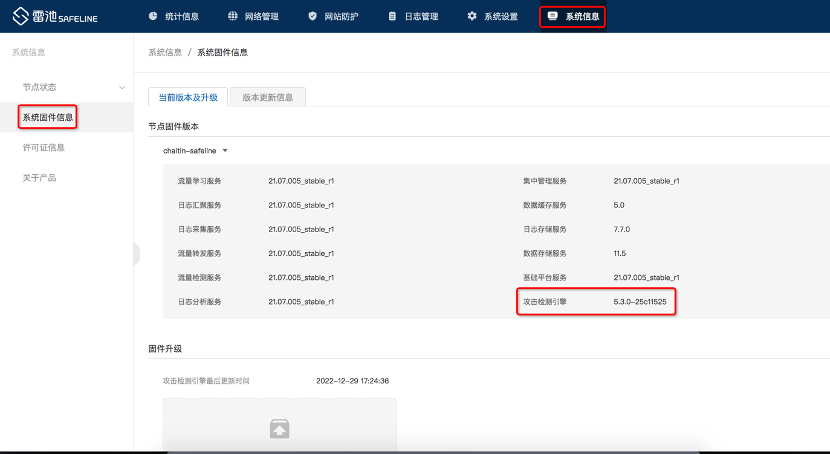Click the 网站防护 shield icon
Viewport: 830px width, 454px height.
point(313,16)
